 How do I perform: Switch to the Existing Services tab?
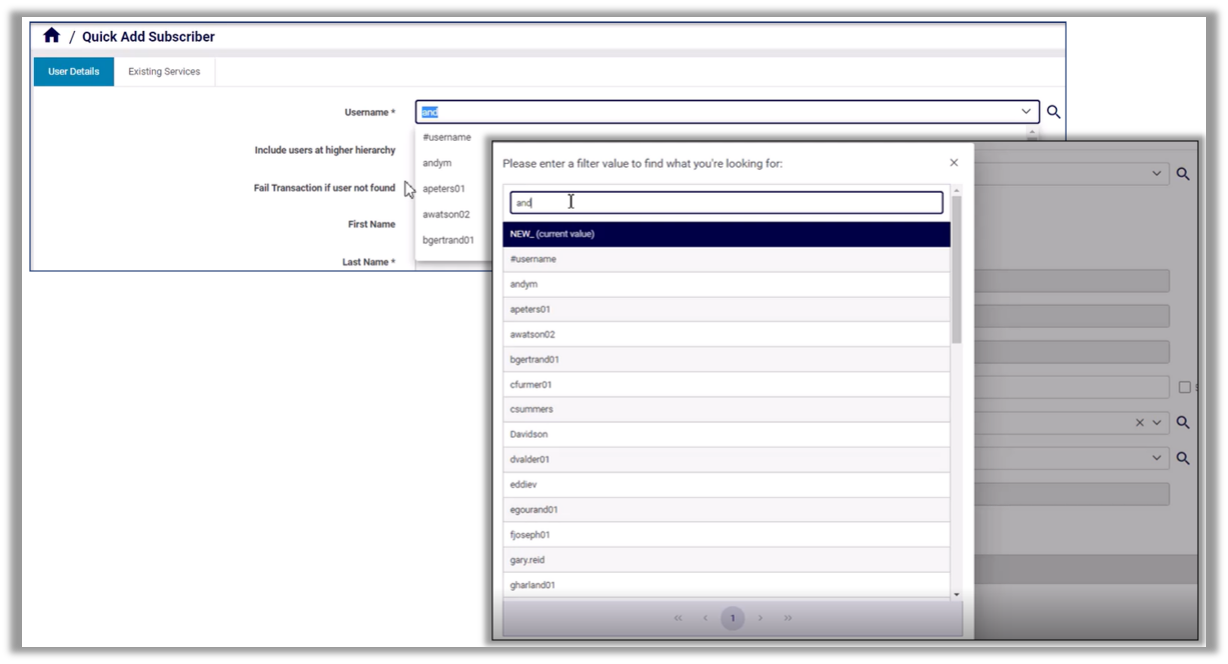pyautogui.click(x=164, y=72)
